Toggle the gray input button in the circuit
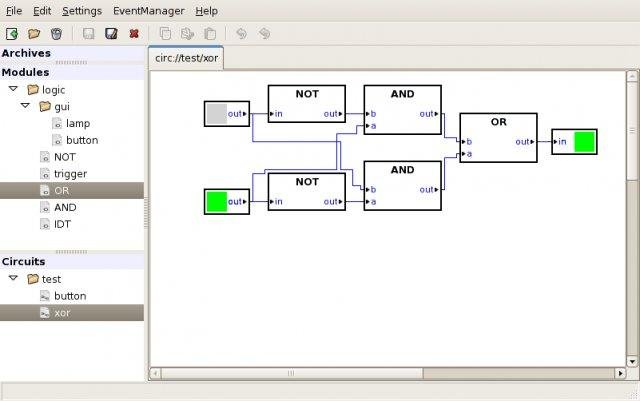 click(217, 114)
